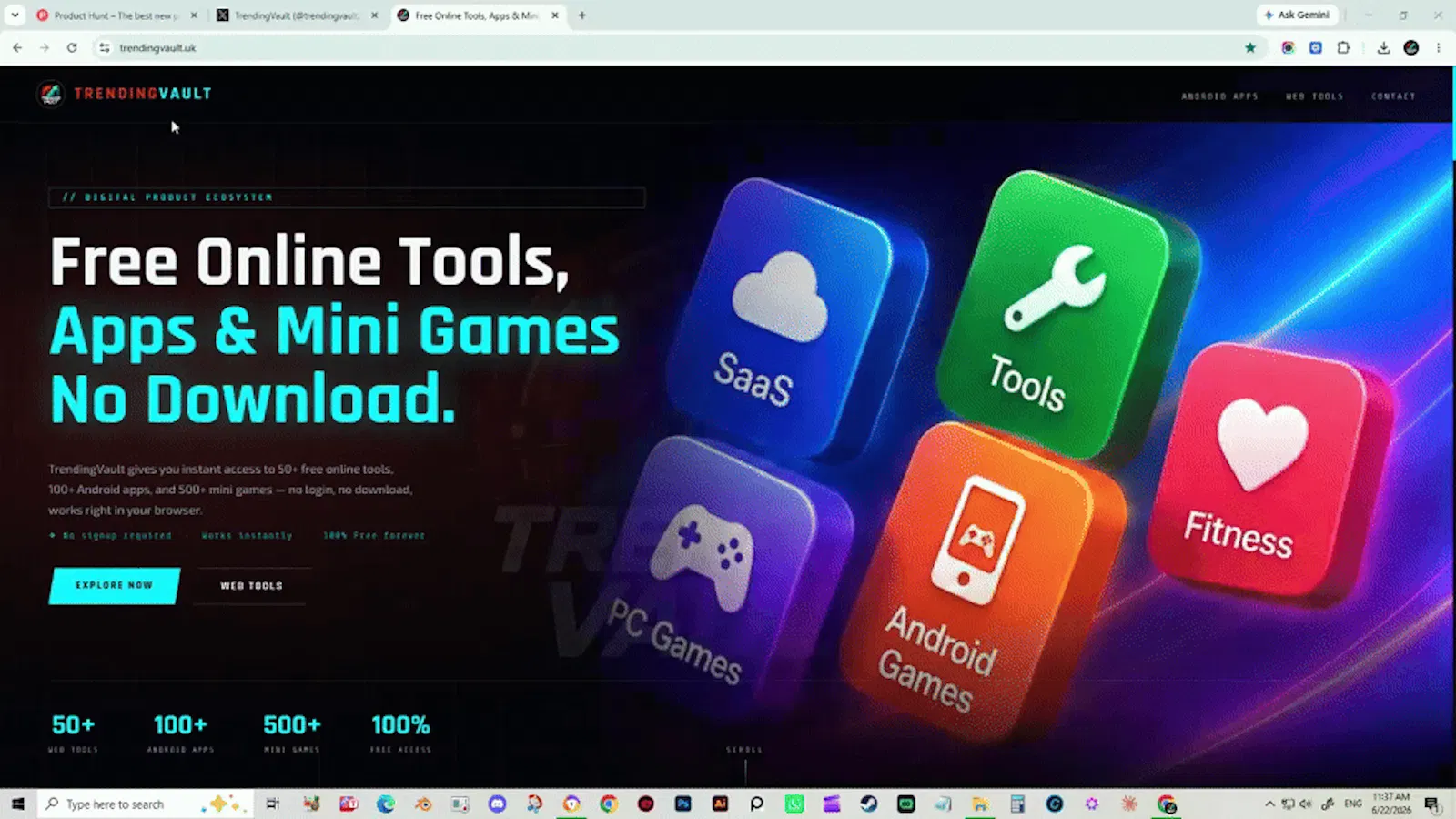The width and height of the screenshot is (1456, 819).
Task: Click the TrendingVault logo icon
Action: (x=50, y=94)
